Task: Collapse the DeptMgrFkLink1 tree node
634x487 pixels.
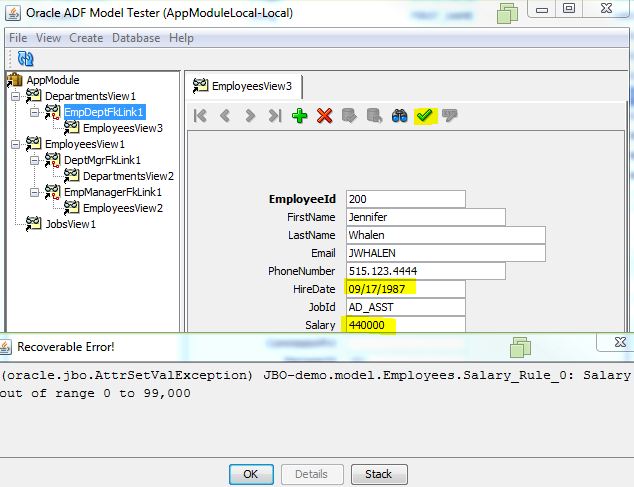Action: tap(34, 160)
